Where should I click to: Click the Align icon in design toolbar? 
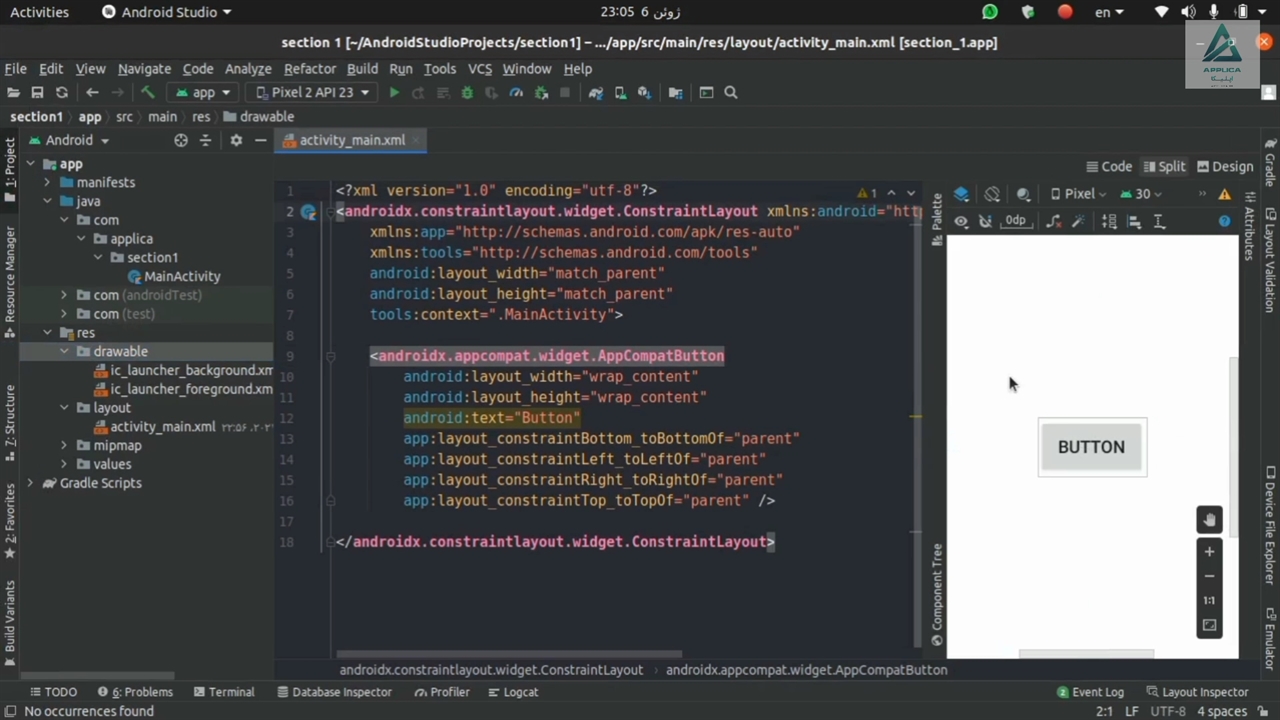point(1134,221)
